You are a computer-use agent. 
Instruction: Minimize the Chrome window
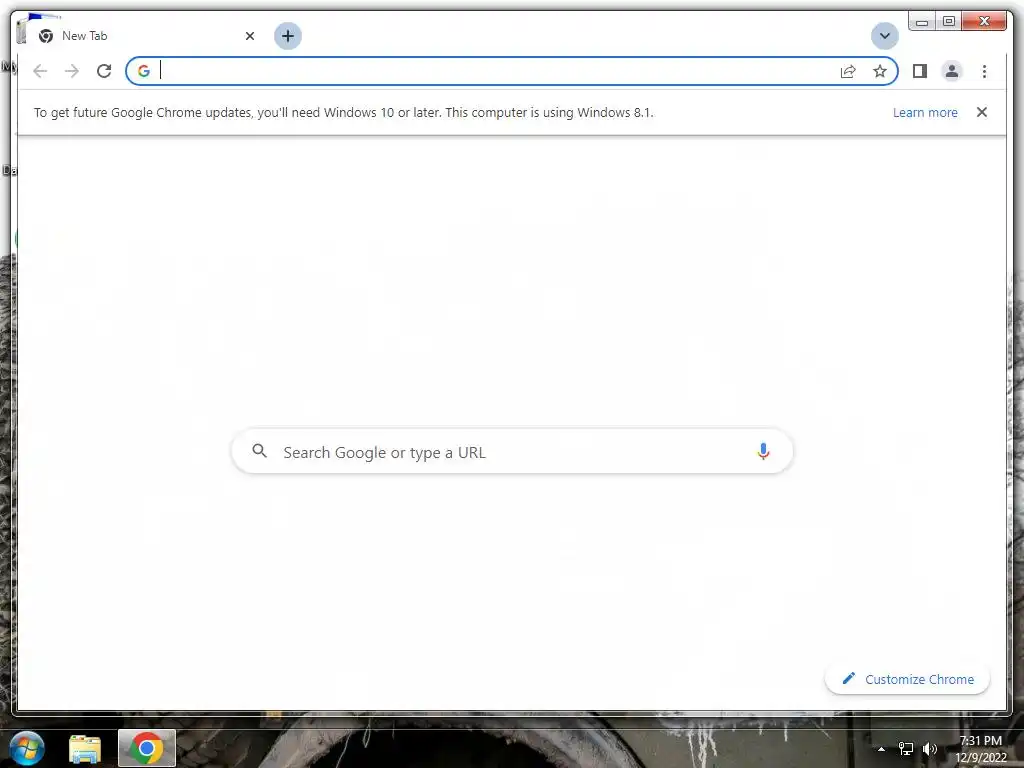coord(921,22)
